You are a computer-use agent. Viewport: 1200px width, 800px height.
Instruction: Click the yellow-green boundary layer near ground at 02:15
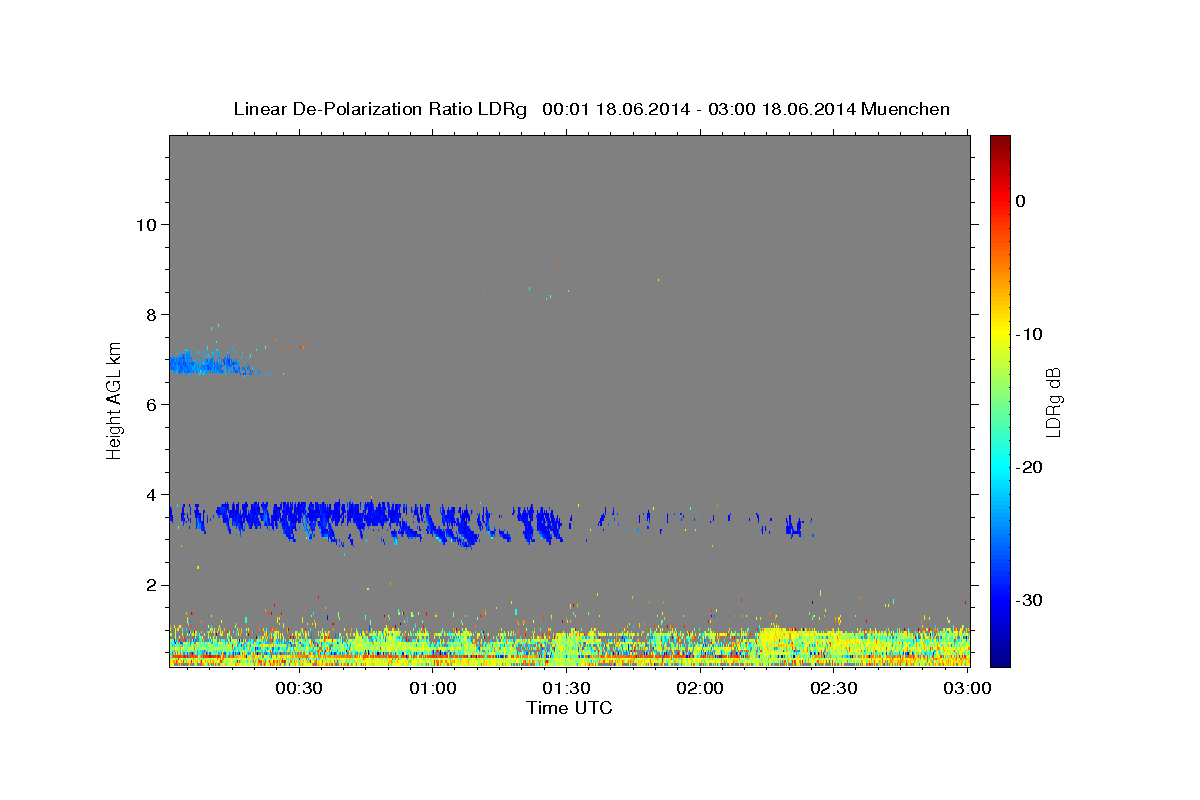tap(775, 645)
